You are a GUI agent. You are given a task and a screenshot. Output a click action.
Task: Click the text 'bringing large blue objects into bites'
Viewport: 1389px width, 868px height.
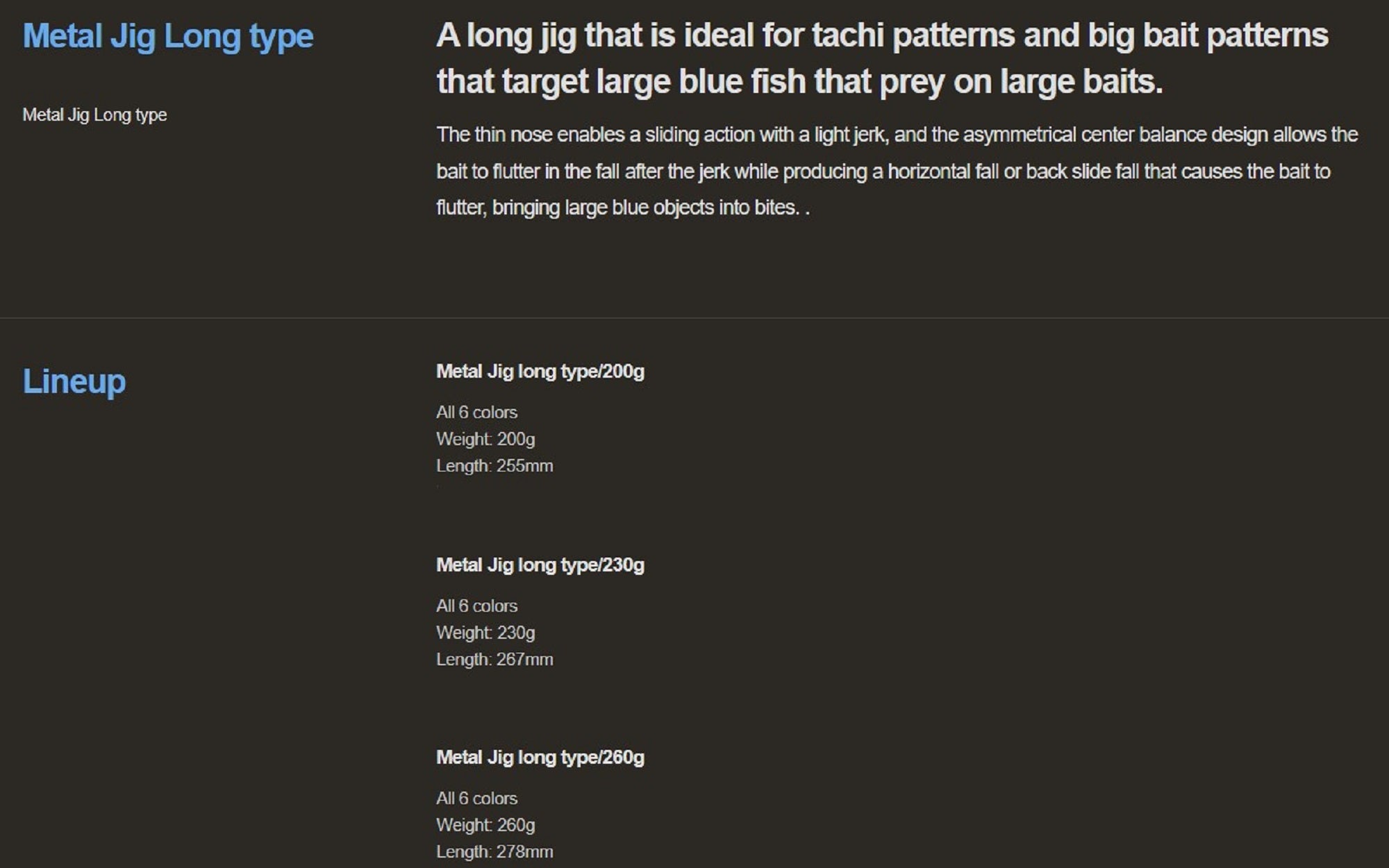(x=644, y=208)
